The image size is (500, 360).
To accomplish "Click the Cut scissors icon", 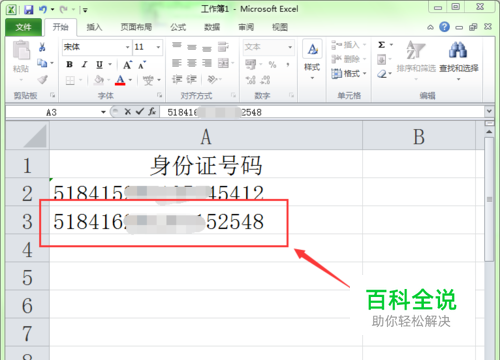I will pyautogui.click(x=42, y=47).
